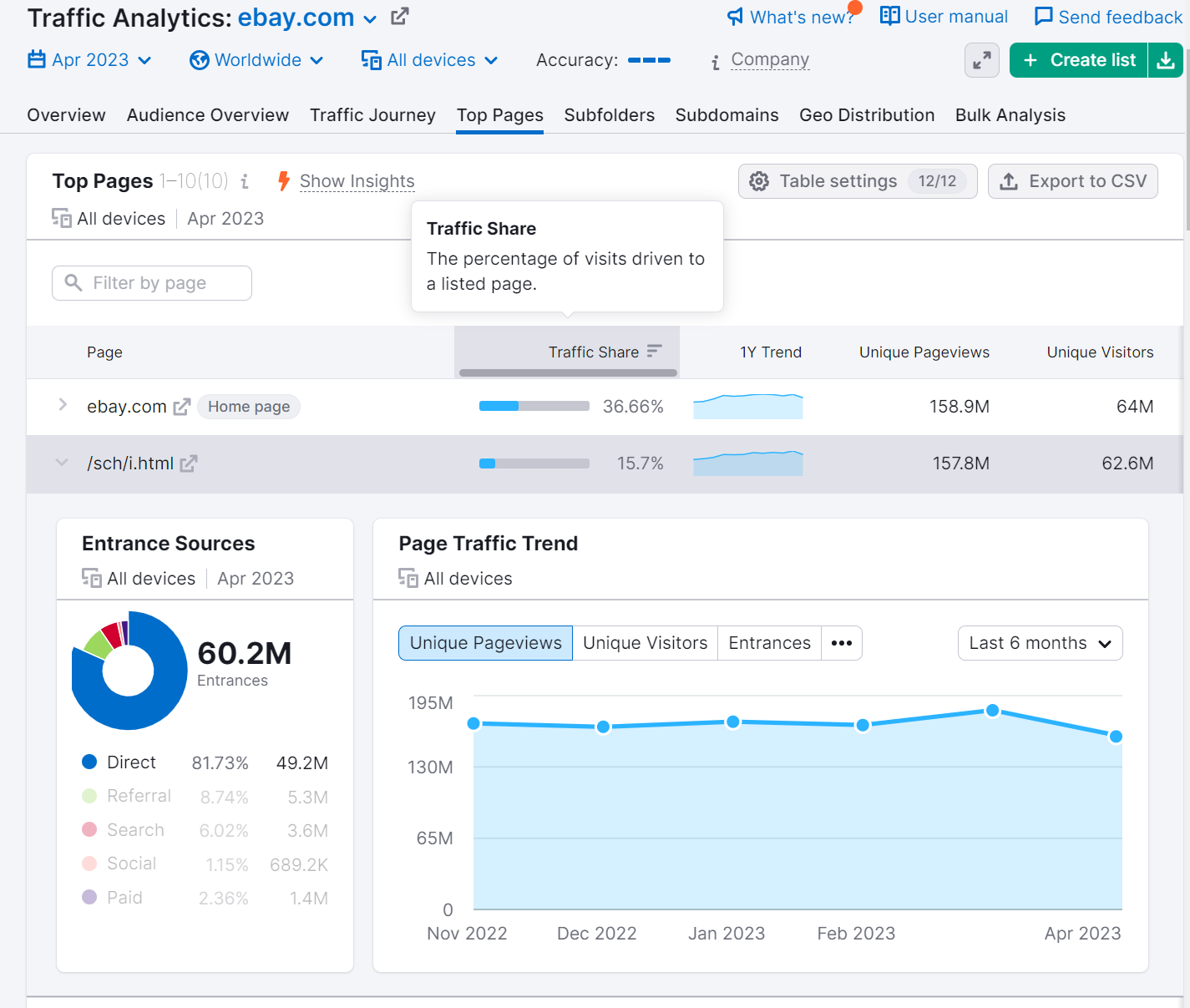Open the Apr 2023 date dropdown
The width and height of the screenshot is (1190, 1008).
(x=90, y=60)
